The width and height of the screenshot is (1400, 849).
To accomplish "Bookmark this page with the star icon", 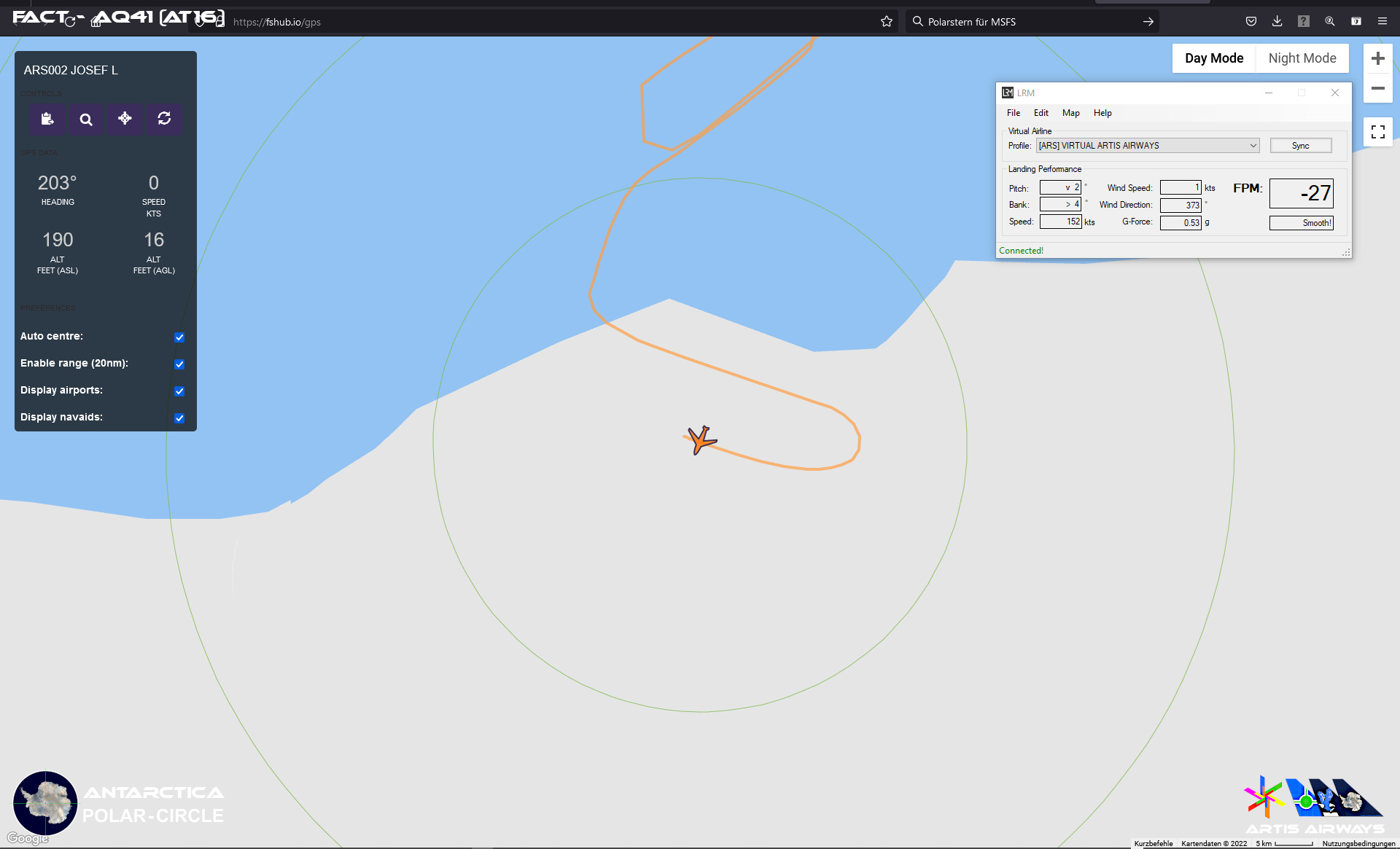I will click(886, 22).
